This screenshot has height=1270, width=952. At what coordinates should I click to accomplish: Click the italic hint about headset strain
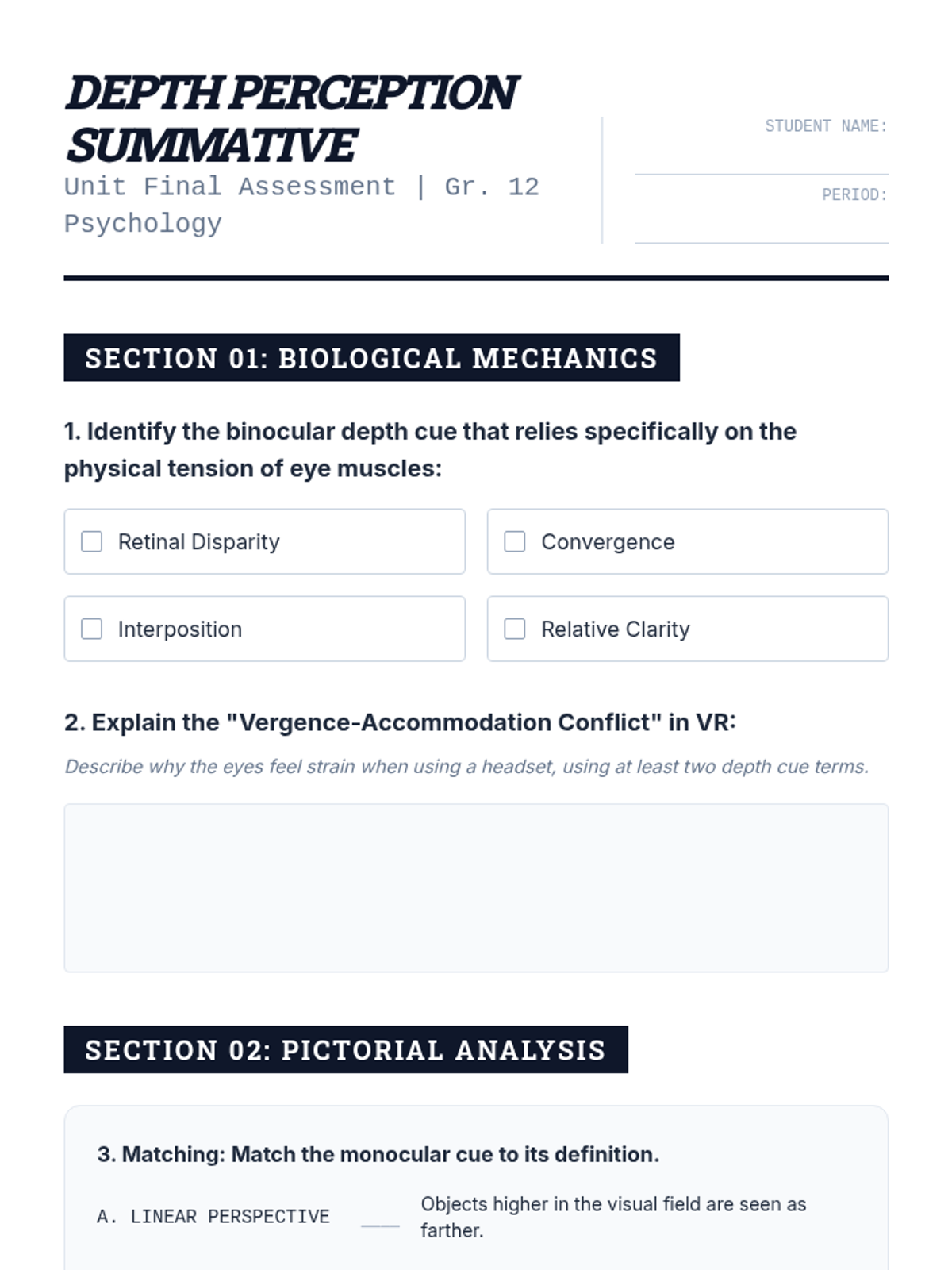click(x=466, y=767)
